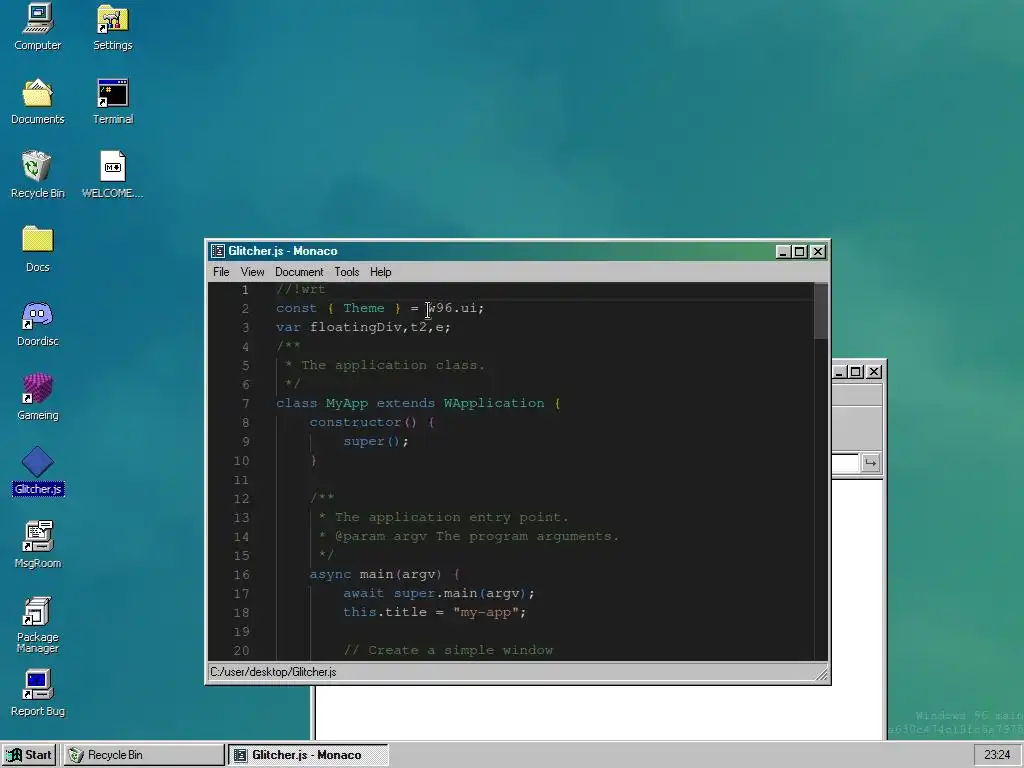
Task: Select the Recycle Bin desktop icon
Action: coord(37,174)
